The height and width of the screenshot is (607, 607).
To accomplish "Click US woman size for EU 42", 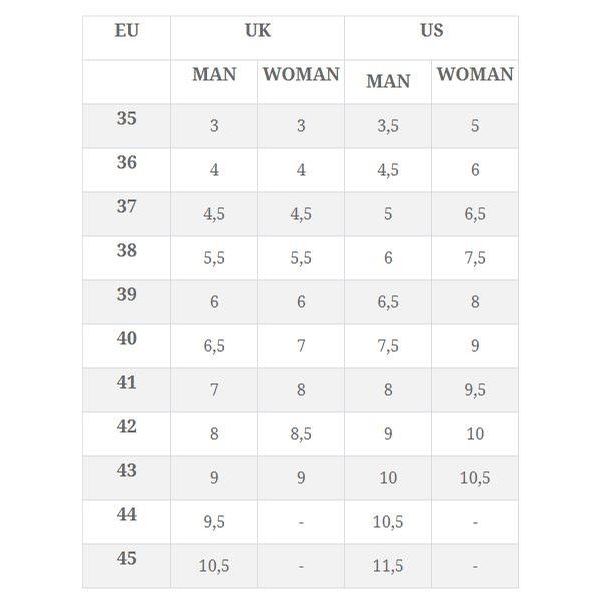I will pyautogui.click(x=475, y=434).
